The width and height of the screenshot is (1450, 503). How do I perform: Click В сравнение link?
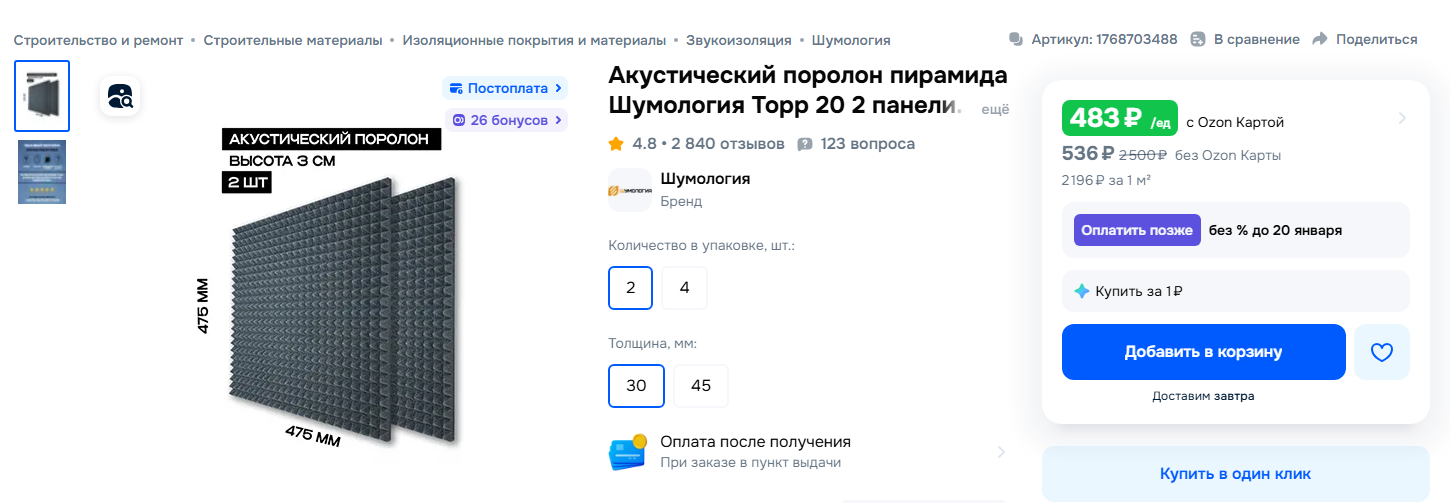tap(1256, 39)
